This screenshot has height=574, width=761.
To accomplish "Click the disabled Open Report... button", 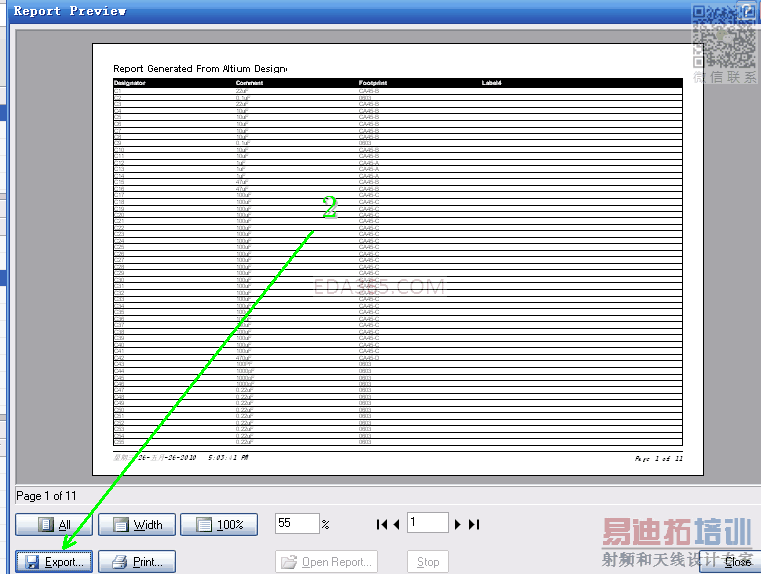I will tap(326, 562).
